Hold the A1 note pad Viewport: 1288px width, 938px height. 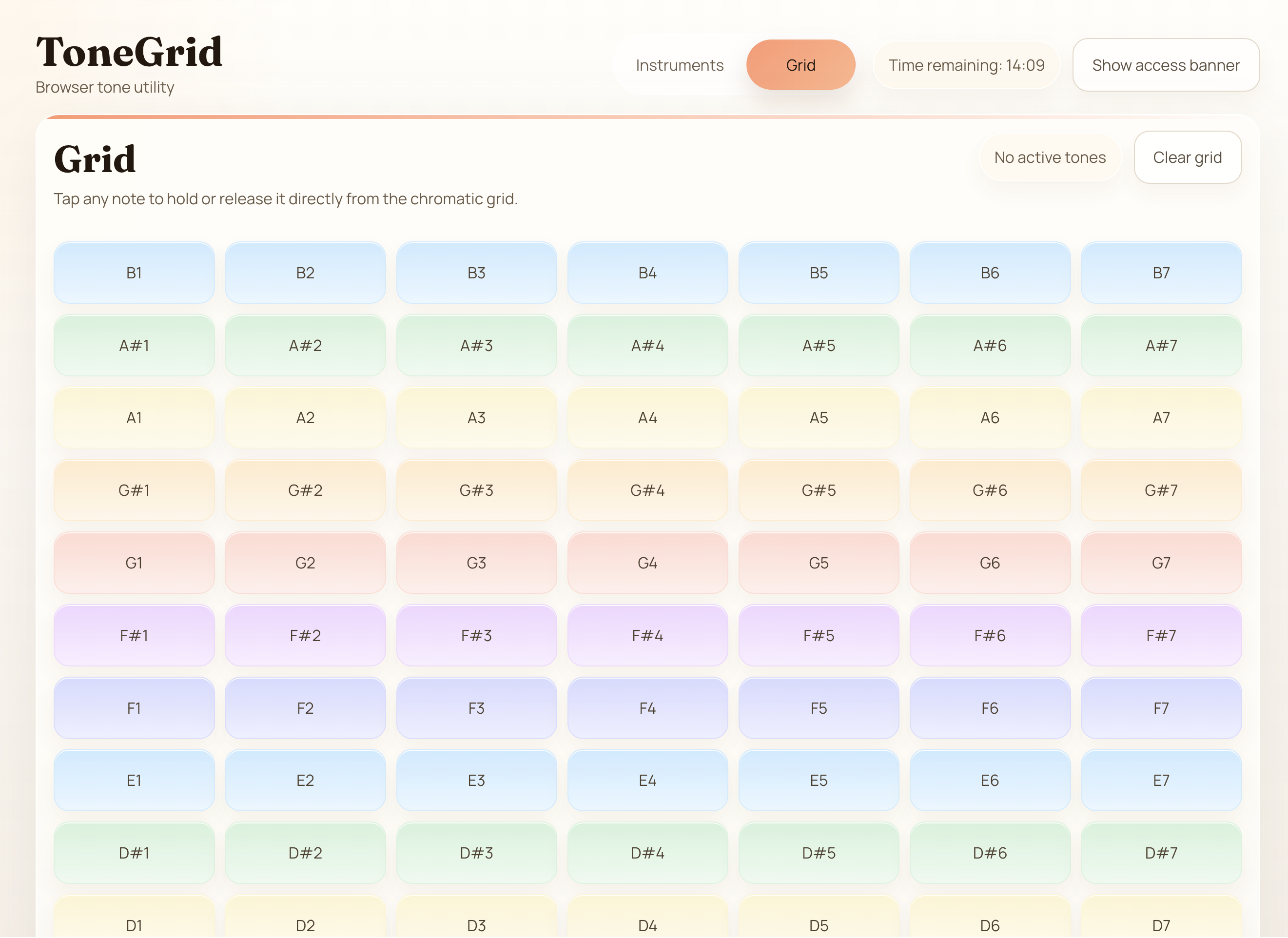[134, 418]
